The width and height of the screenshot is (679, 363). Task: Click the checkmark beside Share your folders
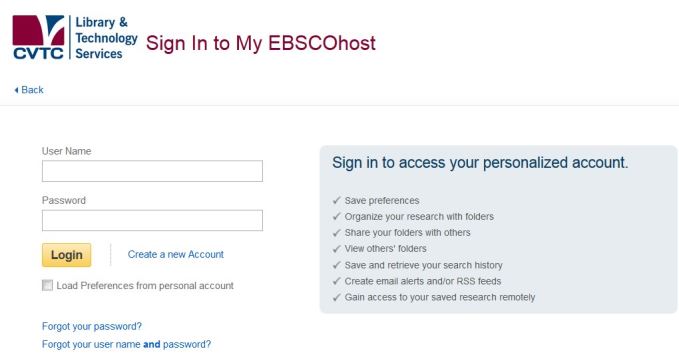coord(337,233)
